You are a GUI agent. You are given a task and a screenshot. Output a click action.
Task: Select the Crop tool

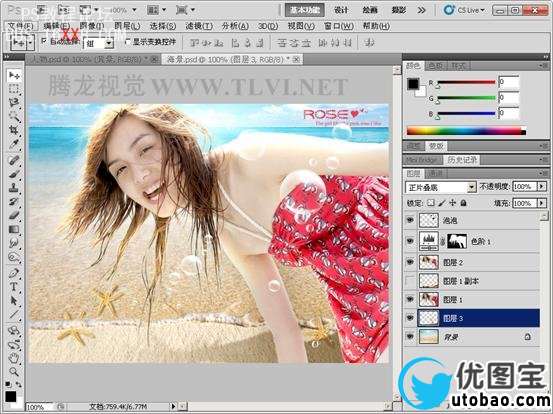point(14,130)
